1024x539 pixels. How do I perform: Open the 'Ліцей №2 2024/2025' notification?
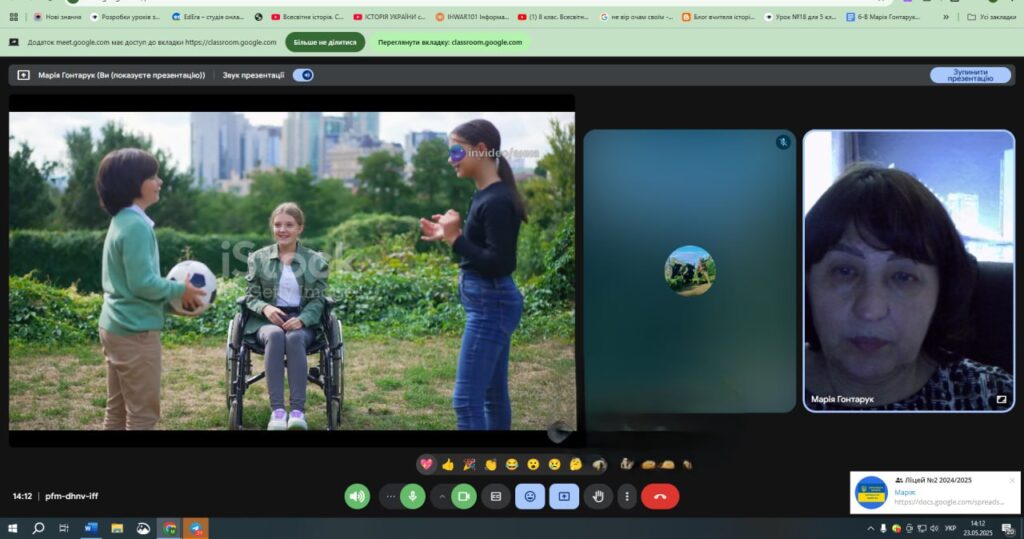(x=935, y=493)
